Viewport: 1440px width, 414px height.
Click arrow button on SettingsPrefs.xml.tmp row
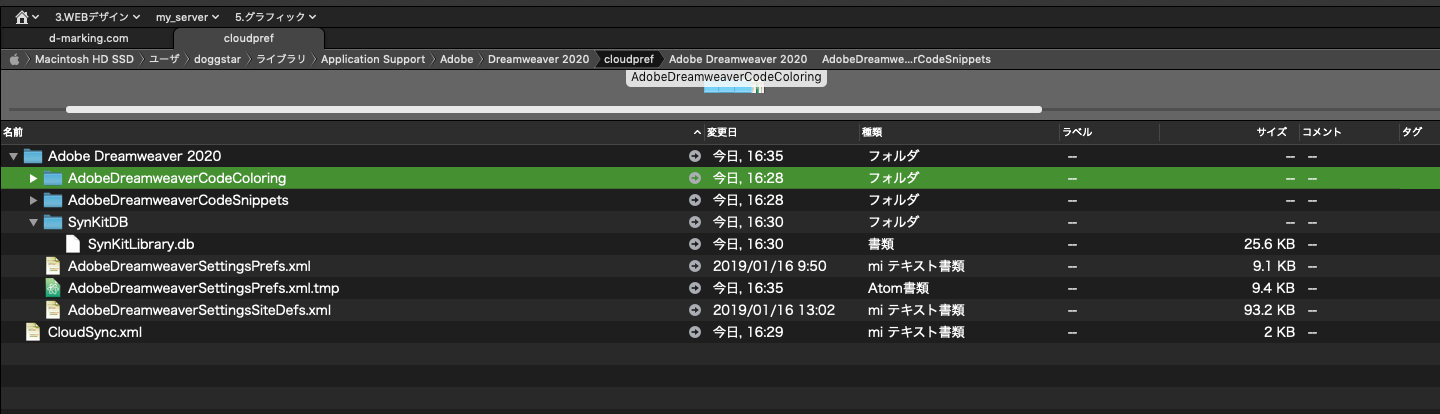695,288
